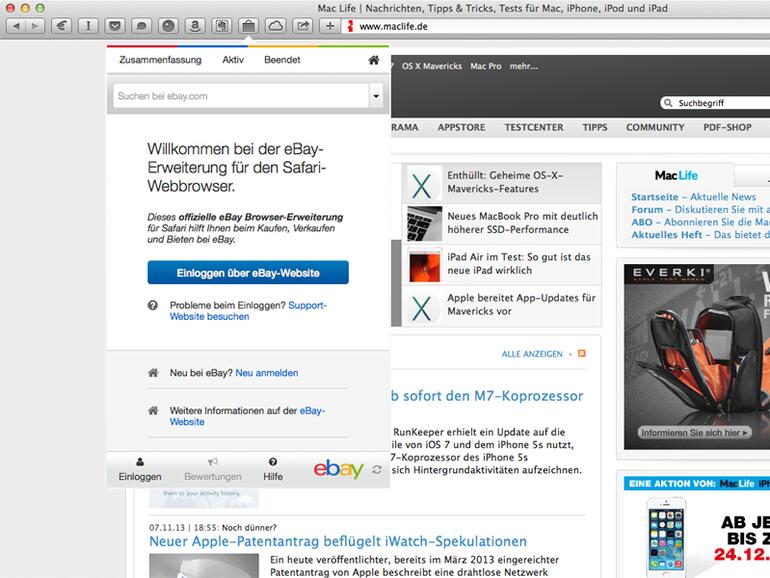Select the TESTCENTER navigation menu item
Viewport: 770px width, 578px height.
tap(533, 128)
